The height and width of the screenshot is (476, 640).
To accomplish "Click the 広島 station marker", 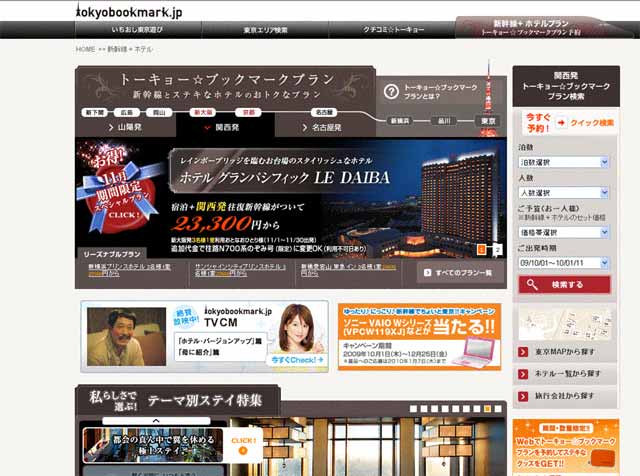I will coord(127,112).
